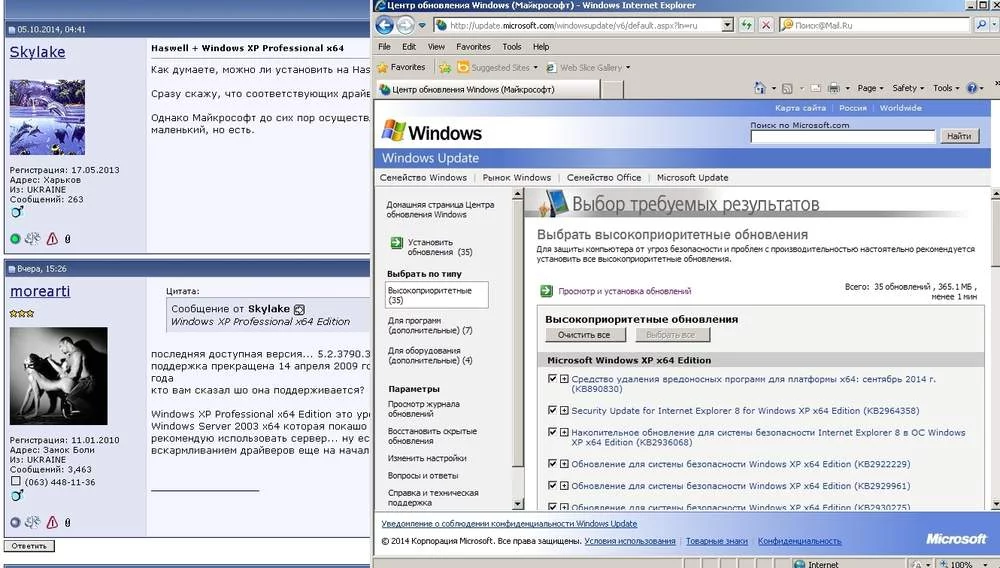Uncheck the KB2929961 security update
Screen dimensions: 1000x568
pos(552,486)
